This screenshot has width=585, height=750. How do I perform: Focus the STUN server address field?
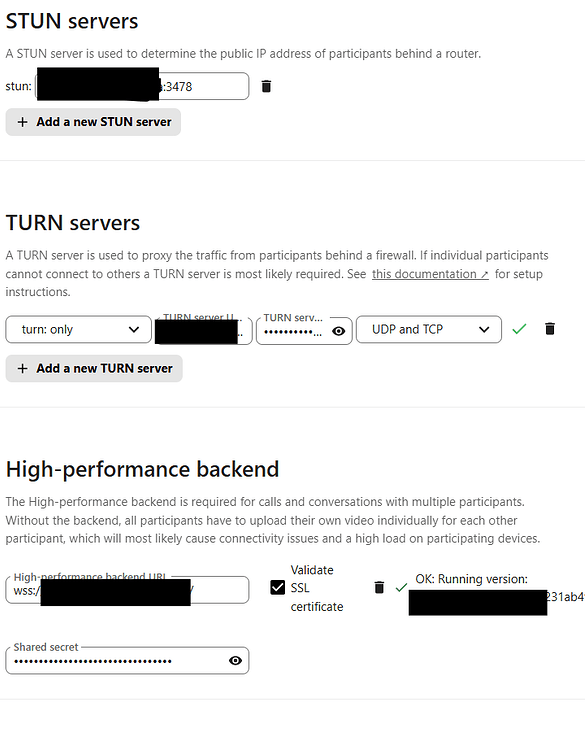click(142, 86)
